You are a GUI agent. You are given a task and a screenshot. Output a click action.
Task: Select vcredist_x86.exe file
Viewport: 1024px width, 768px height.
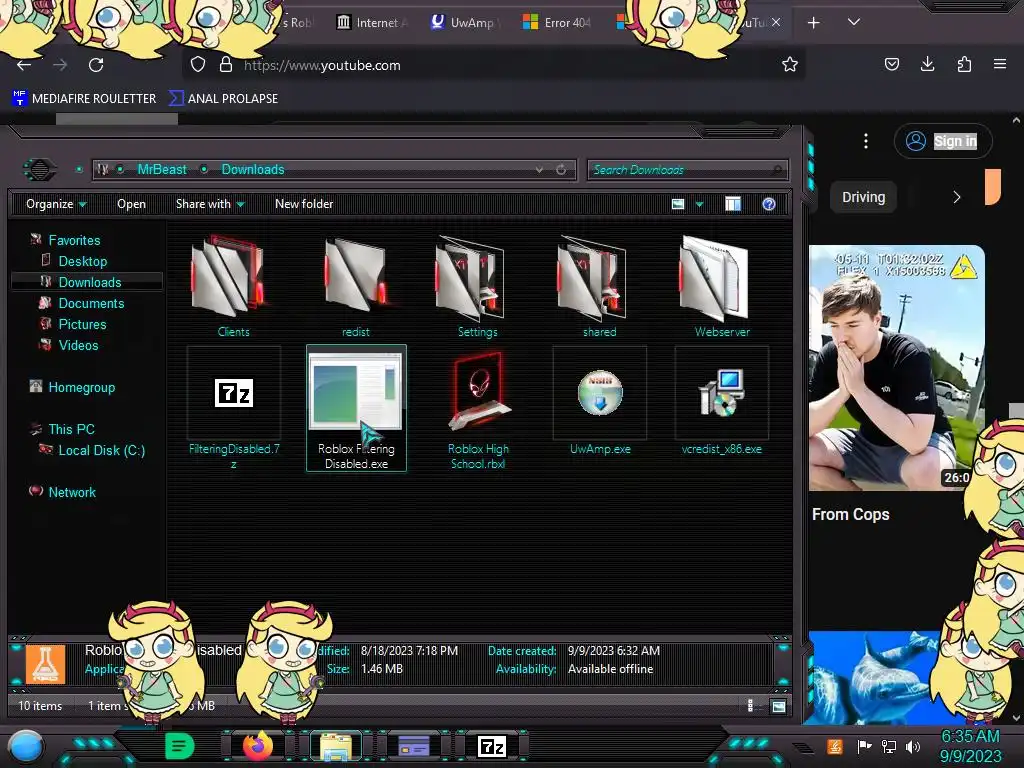point(722,402)
